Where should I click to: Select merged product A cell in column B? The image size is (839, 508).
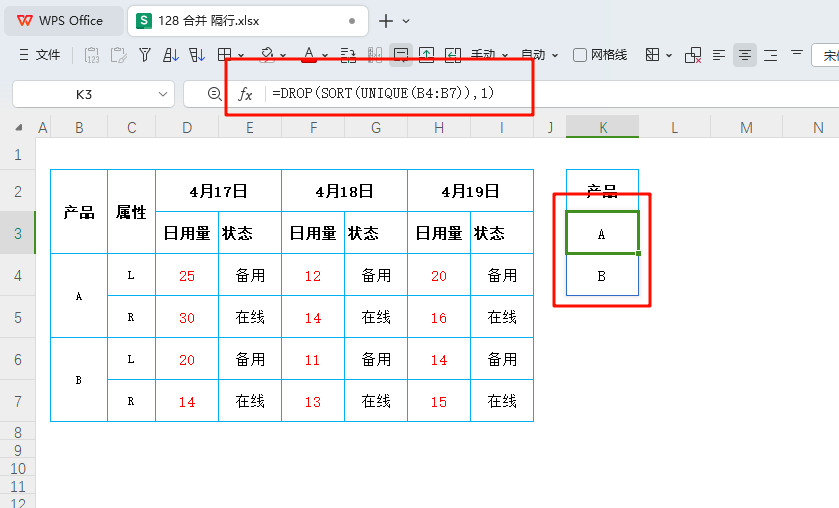[79, 296]
